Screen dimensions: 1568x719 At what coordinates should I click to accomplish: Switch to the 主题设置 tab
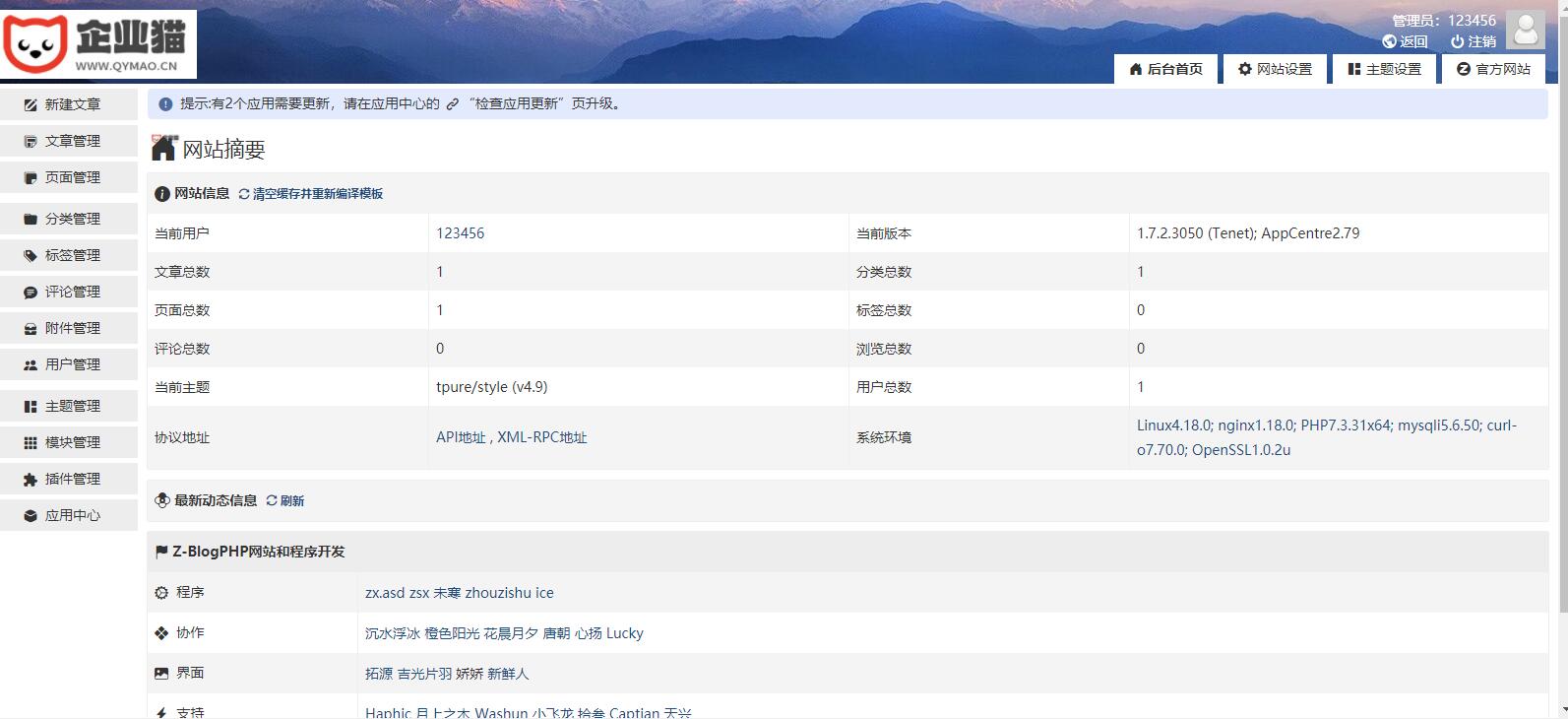[x=1384, y=69]
